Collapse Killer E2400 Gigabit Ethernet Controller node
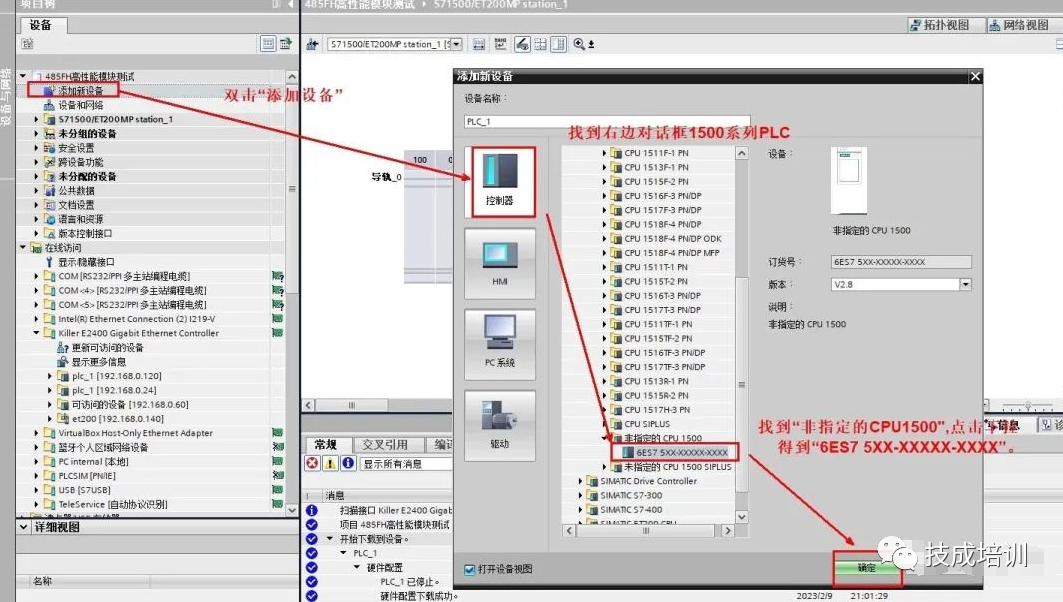Screen dimensions: 1063x602 pyautogui.click(x=36, y=333)
